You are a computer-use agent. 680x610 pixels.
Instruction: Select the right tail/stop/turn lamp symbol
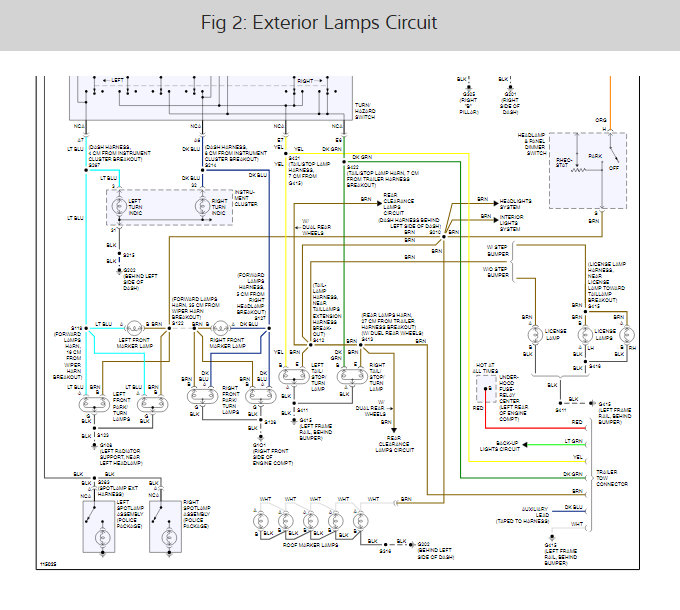(x=352, y=376)
